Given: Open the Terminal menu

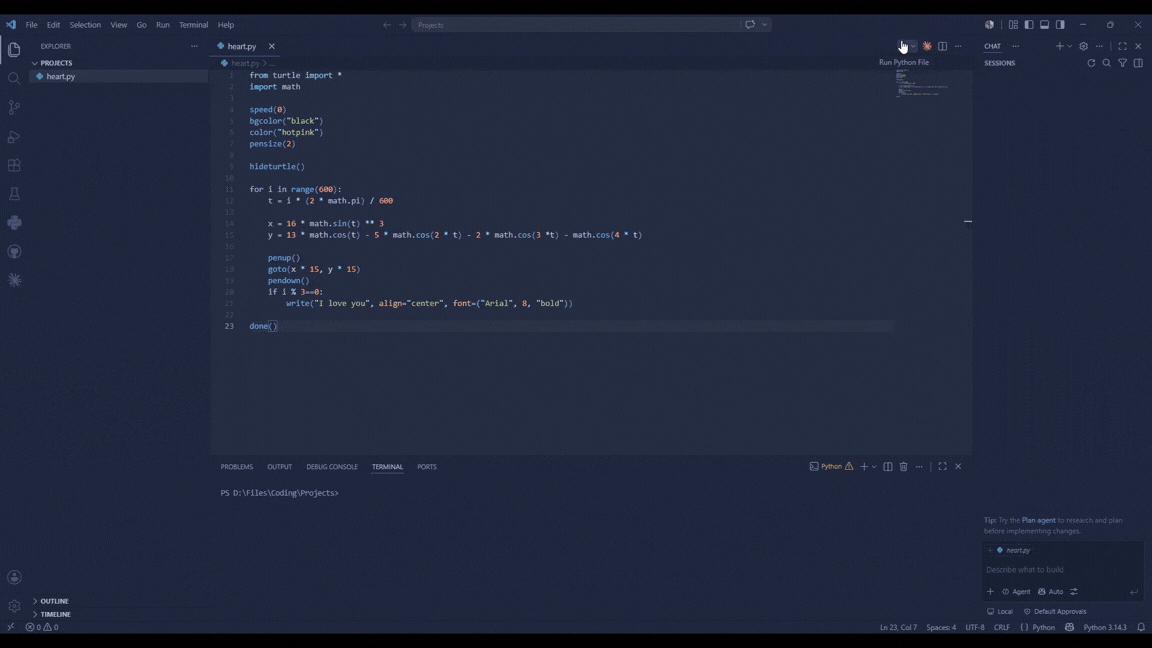Looking at the screenshot, I should [193, 24].
